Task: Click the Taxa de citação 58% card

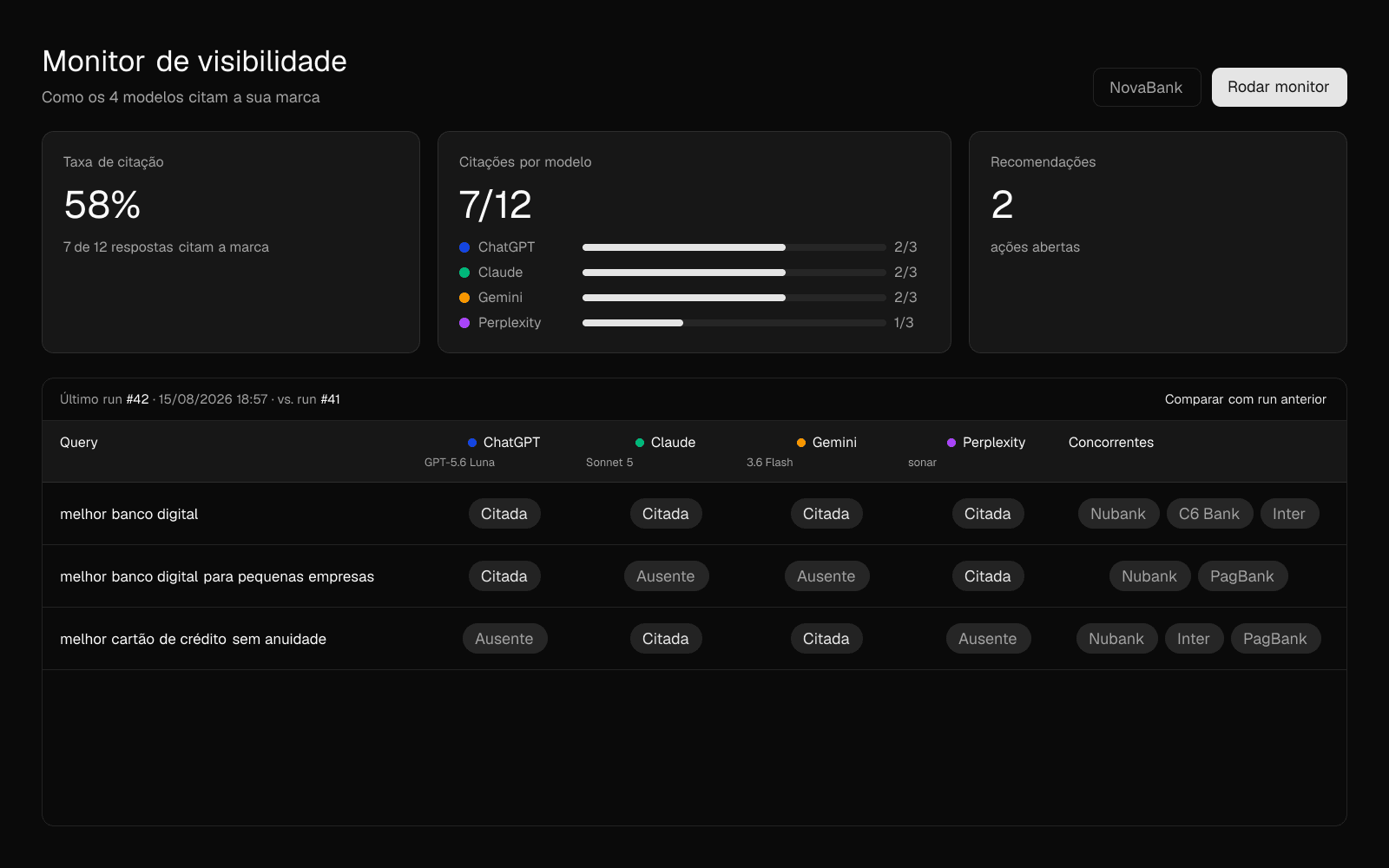Action: 231,242
